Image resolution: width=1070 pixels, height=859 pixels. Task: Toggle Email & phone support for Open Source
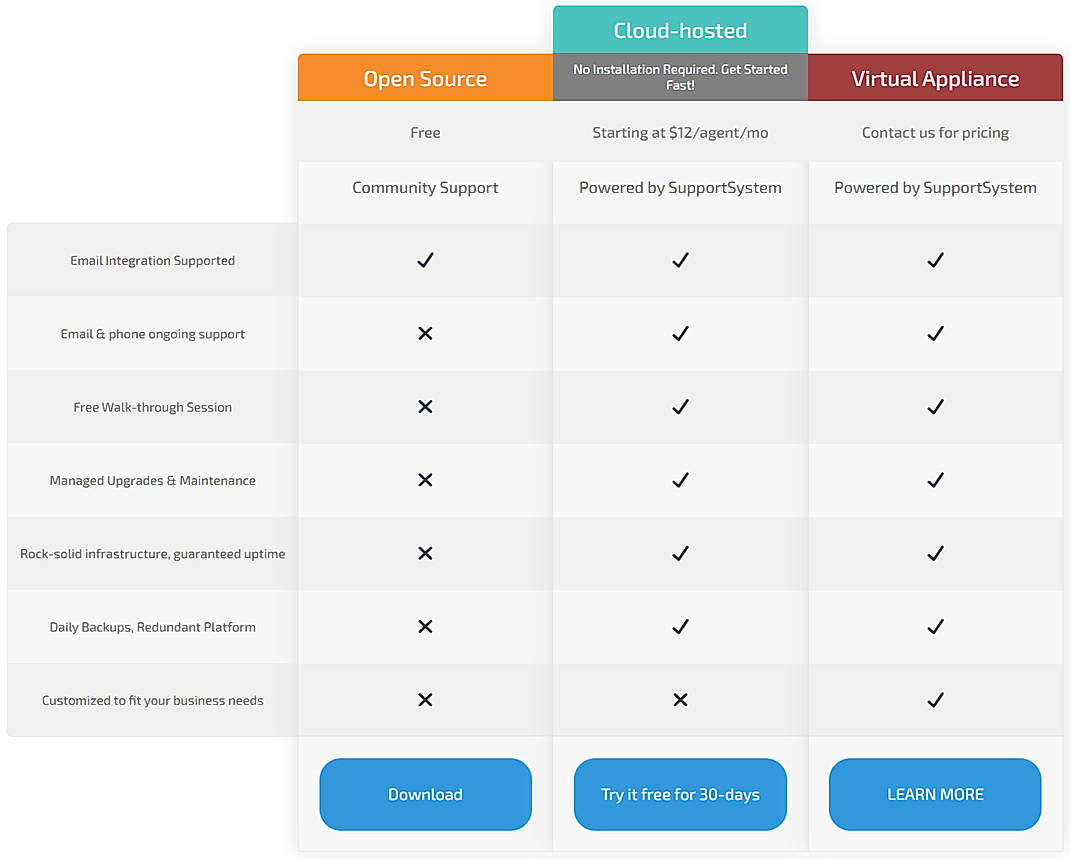[425, 334]
